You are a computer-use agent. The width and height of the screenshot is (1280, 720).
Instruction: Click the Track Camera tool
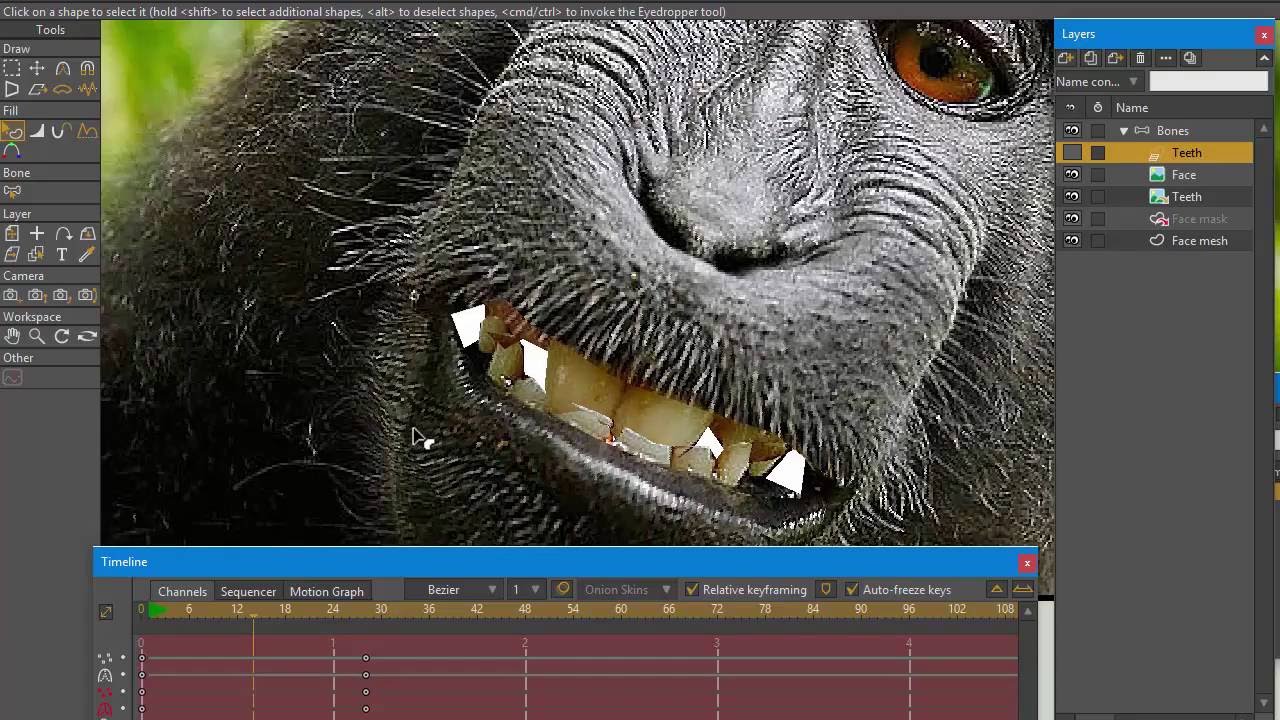pyautogui.click(x=12, y=295)
